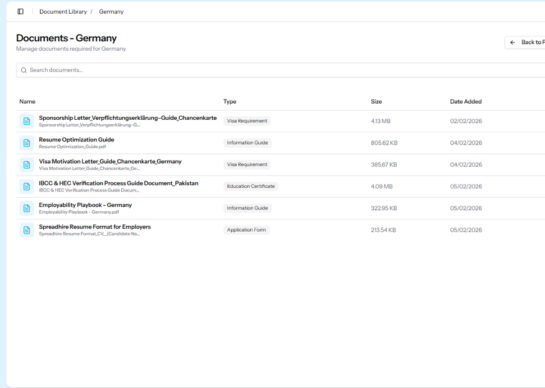Click the Visa Motivation Letter file icon
Screen dimensions: 545x388
pos(27,165)
